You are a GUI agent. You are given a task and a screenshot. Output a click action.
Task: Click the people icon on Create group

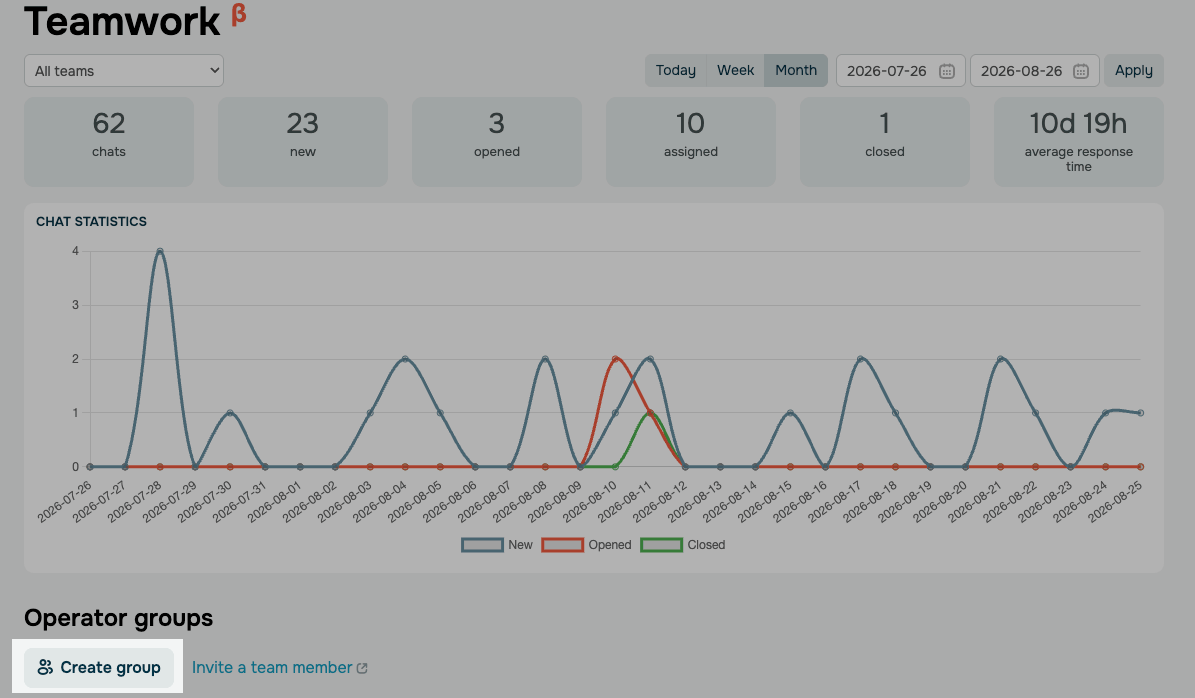pyautogui.click(x=45, y=668)
